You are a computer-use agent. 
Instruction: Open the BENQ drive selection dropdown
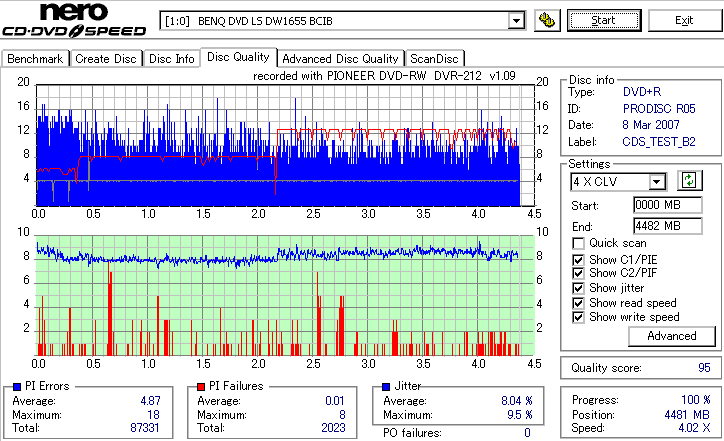pyautogui.click(x=516, y=21)
